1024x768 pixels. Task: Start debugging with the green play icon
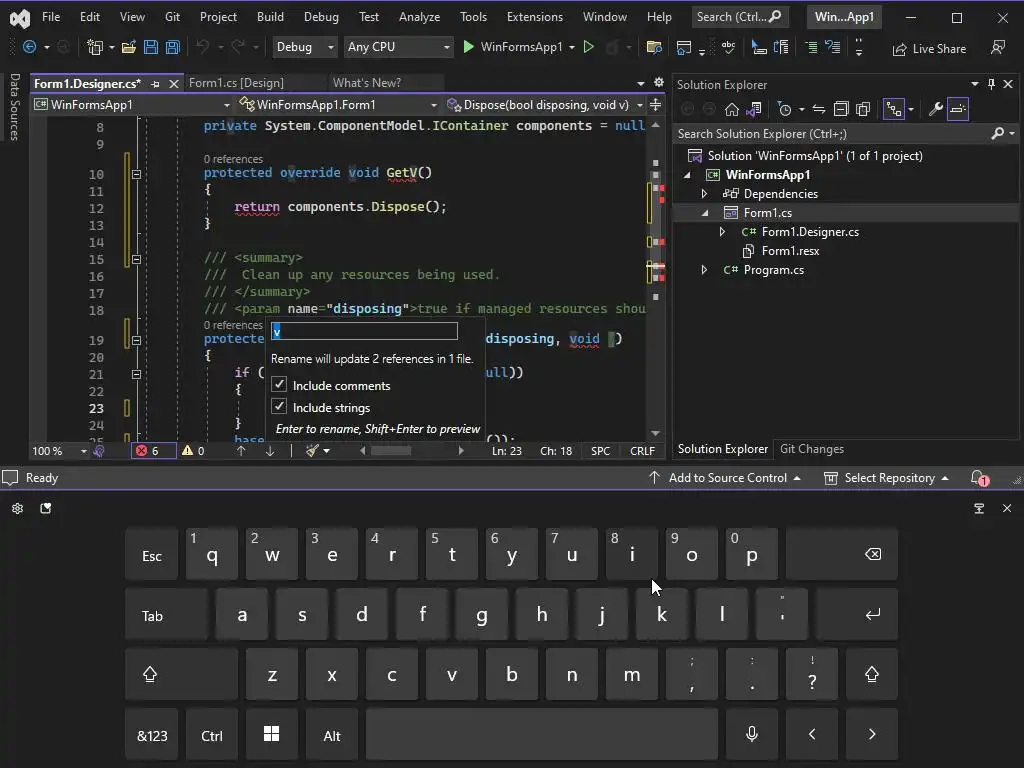(468, 47)
